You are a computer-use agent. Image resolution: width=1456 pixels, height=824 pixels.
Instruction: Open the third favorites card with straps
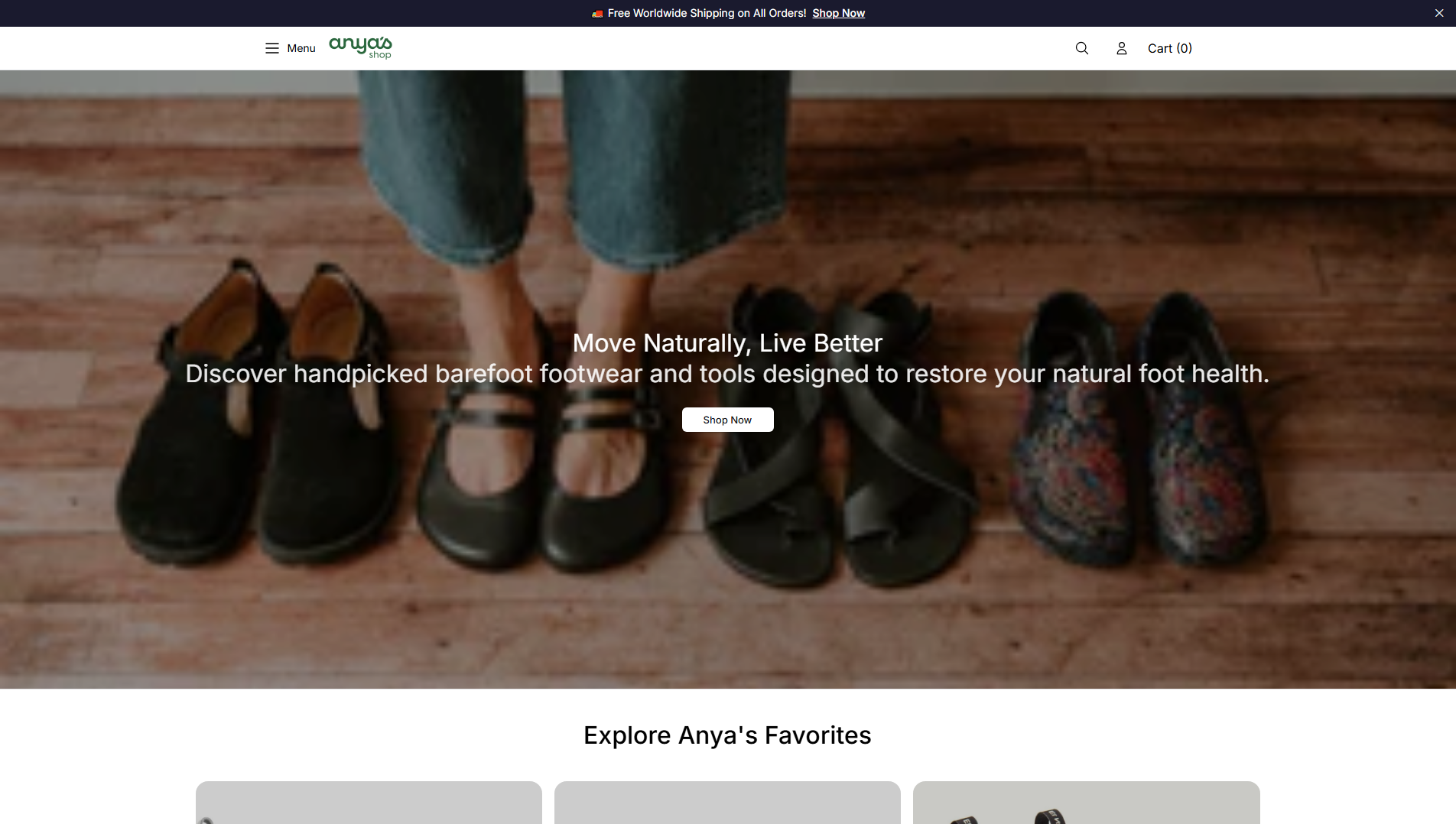click(1087, 803)
